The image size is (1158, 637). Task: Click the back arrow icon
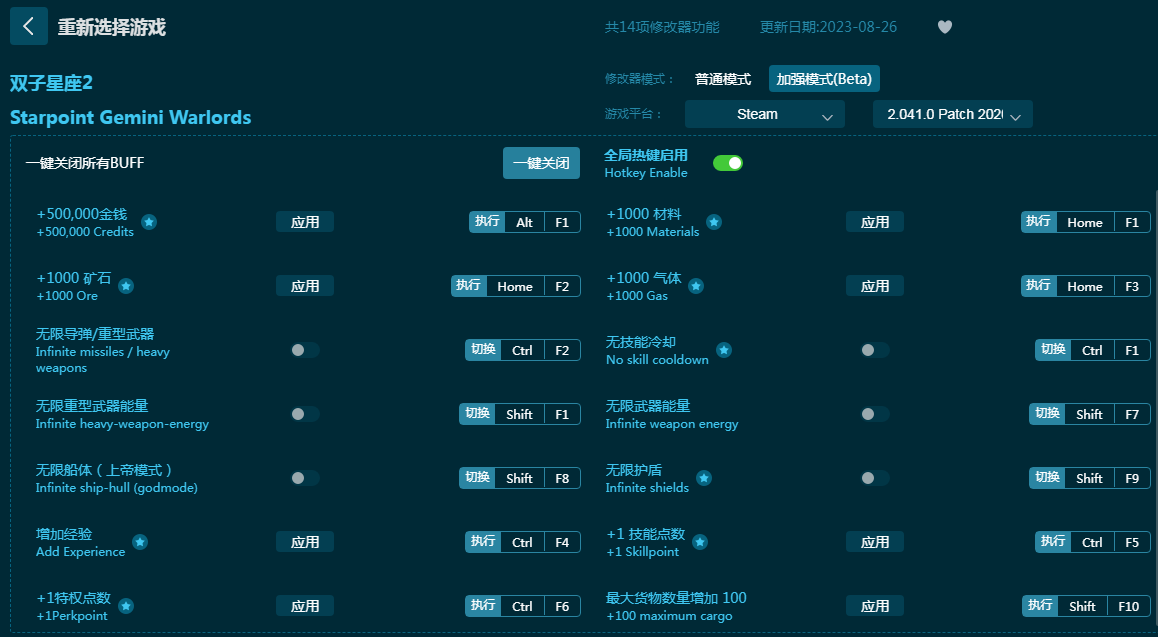[29, 27]
